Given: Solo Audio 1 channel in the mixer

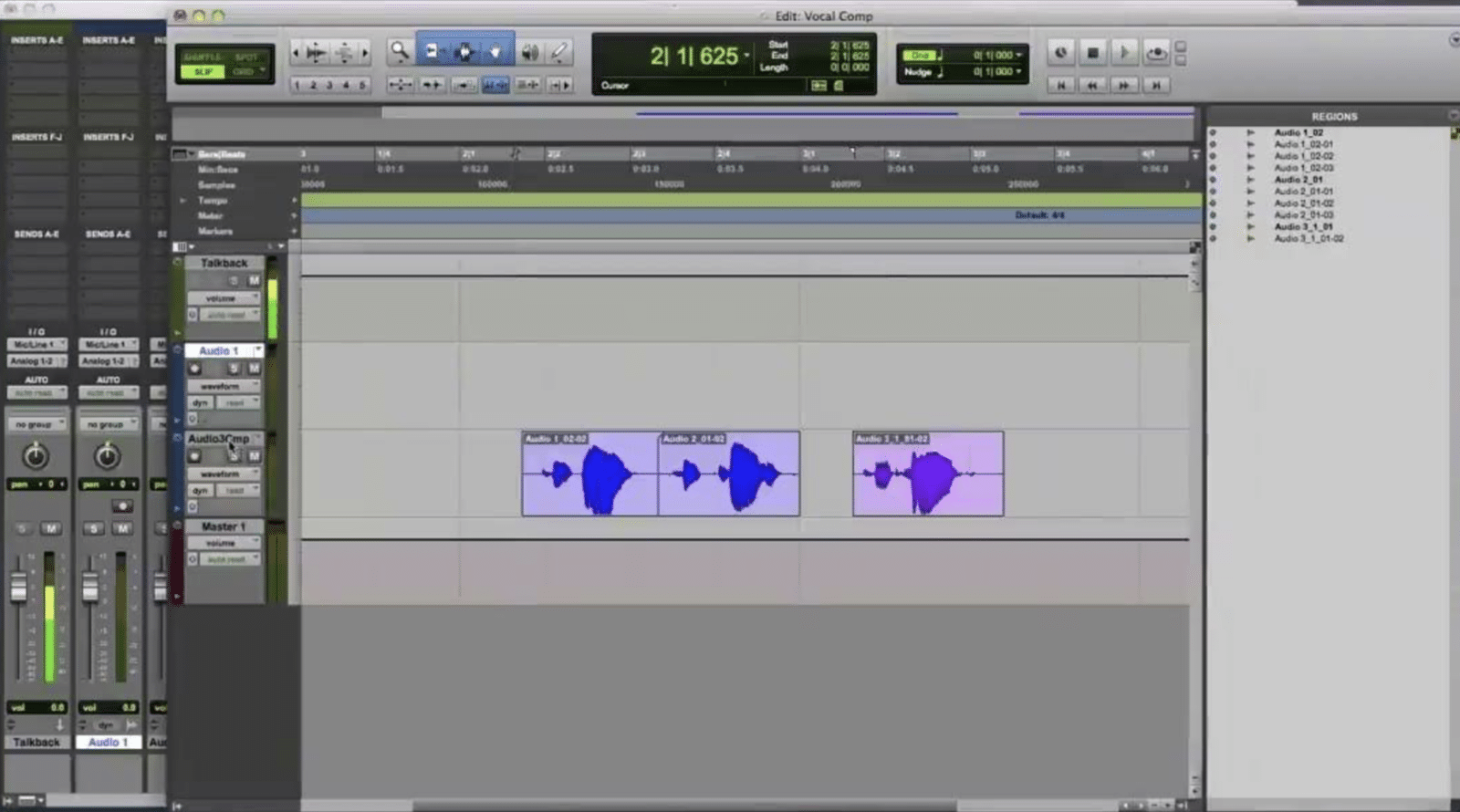Looking at the screenshot, I should (93, 528).
